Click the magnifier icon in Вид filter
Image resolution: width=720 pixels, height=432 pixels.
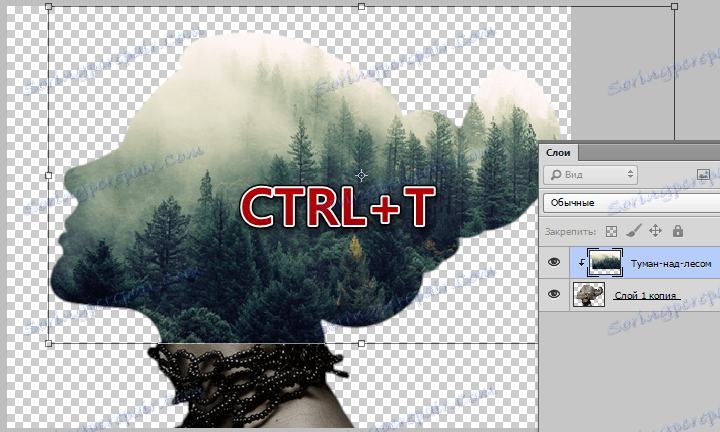(x=556, y=175)
